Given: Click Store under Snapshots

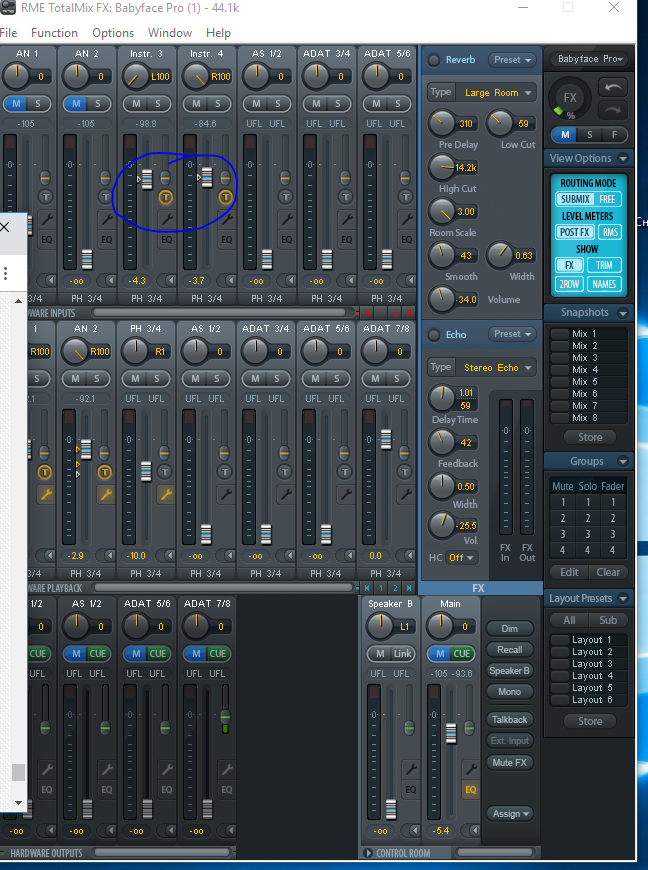Looking at the screenshot, I should coord(590,437).
